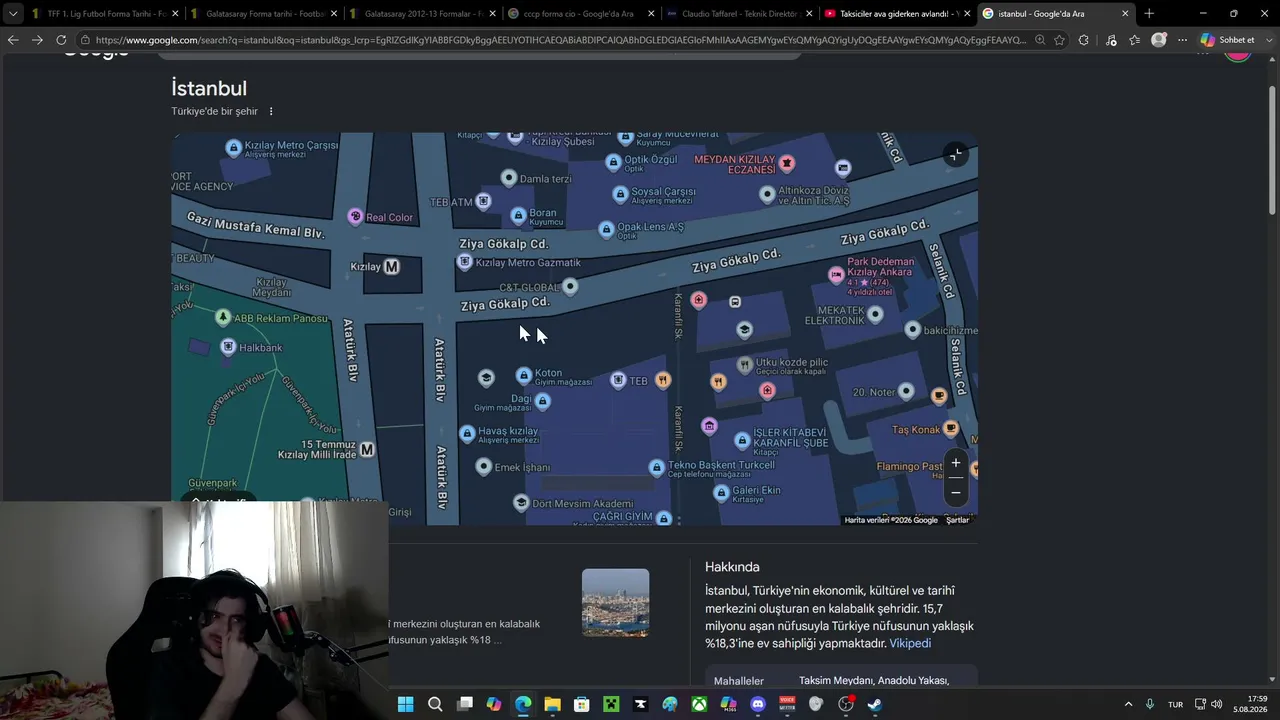This screenshot has height=720, width=1280.
Task: Select the Park Dedeman Kızılay Ankara hotel pin
Action: 836,274
